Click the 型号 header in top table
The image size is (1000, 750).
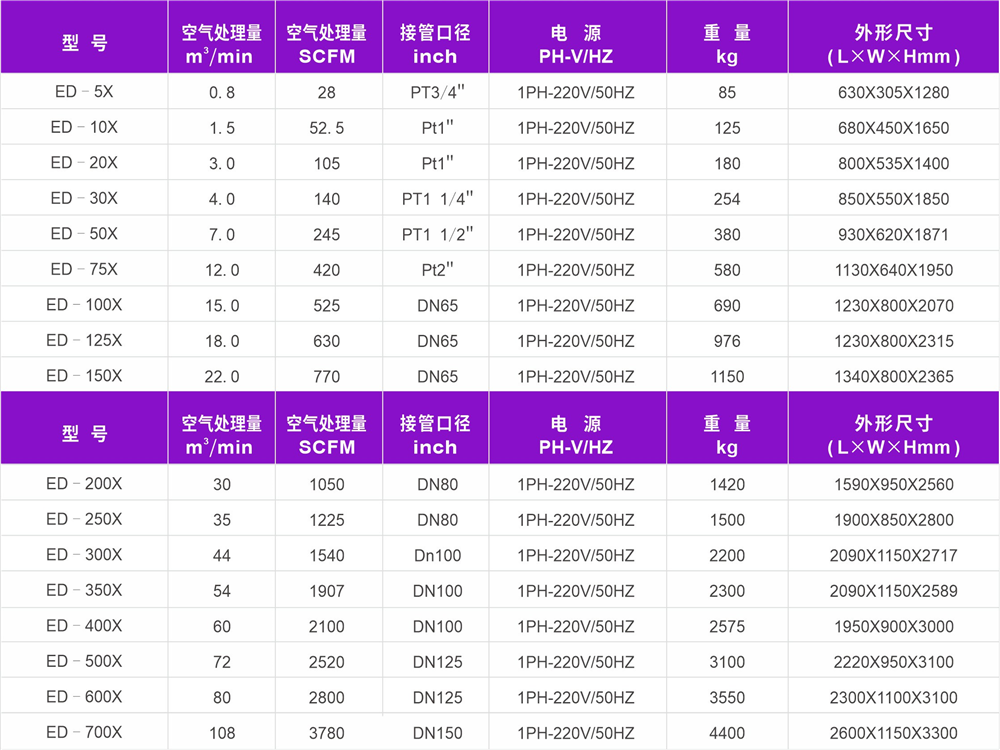pos(84,44)
